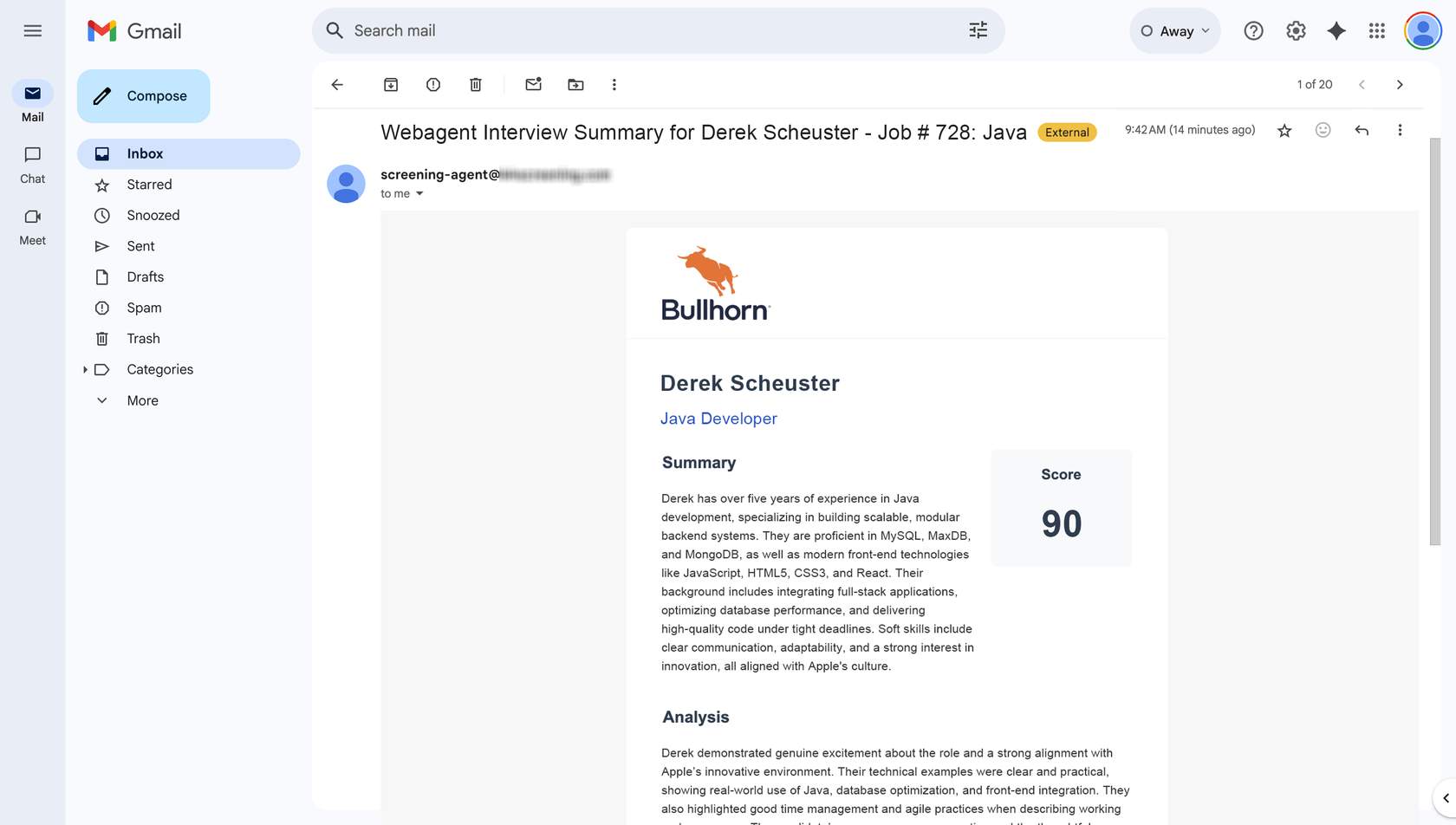
Task: Compose a new email
Action: 144,96
